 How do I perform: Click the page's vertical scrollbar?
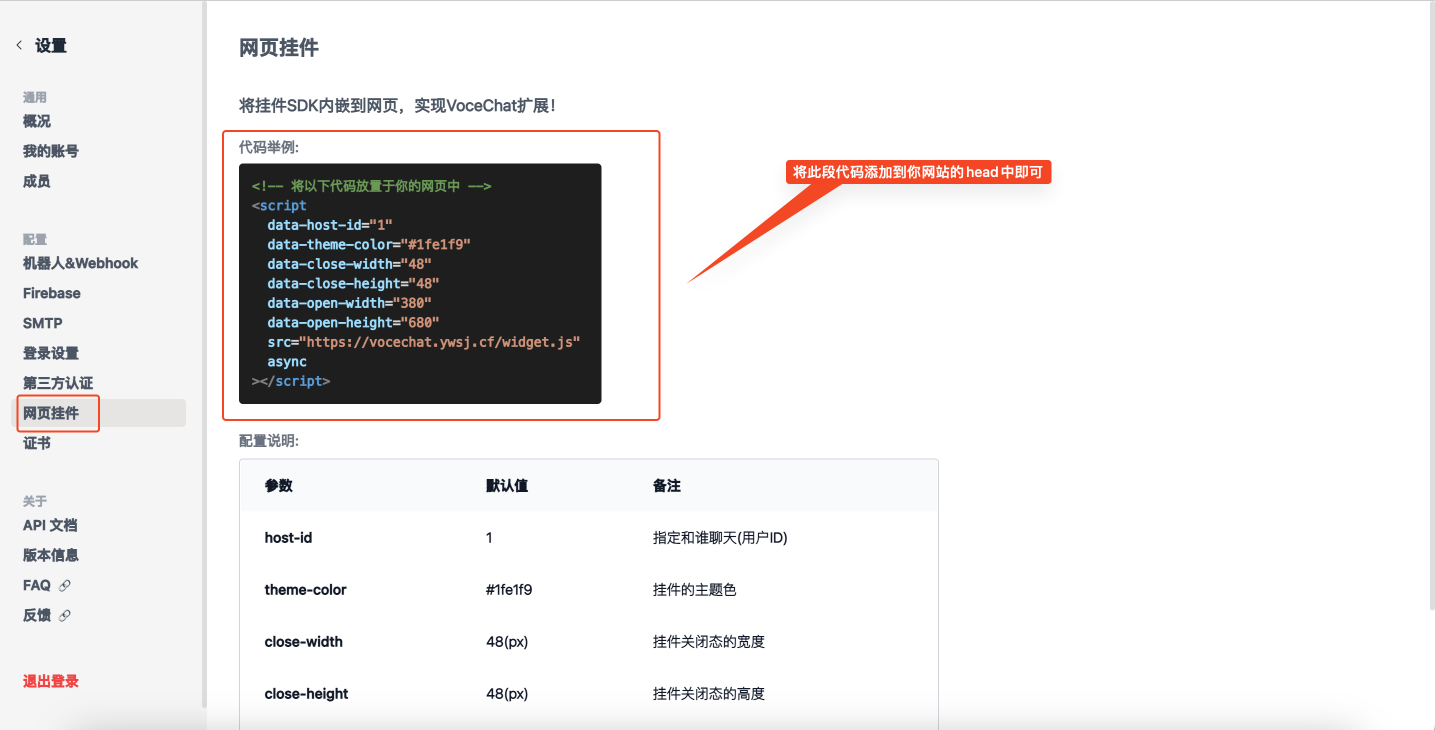click(1431, 305)
